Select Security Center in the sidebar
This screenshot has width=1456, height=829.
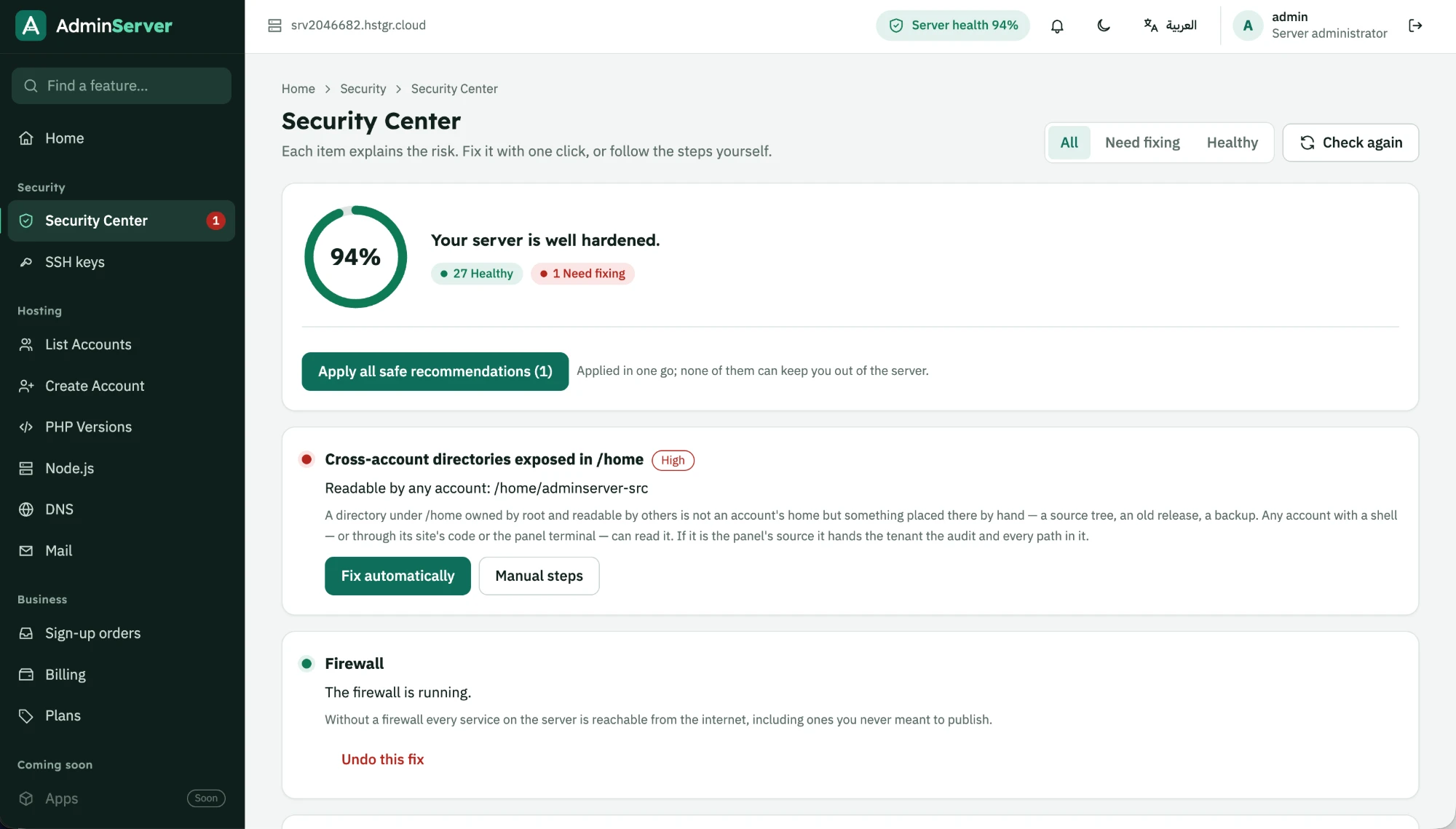pos(121,221)
